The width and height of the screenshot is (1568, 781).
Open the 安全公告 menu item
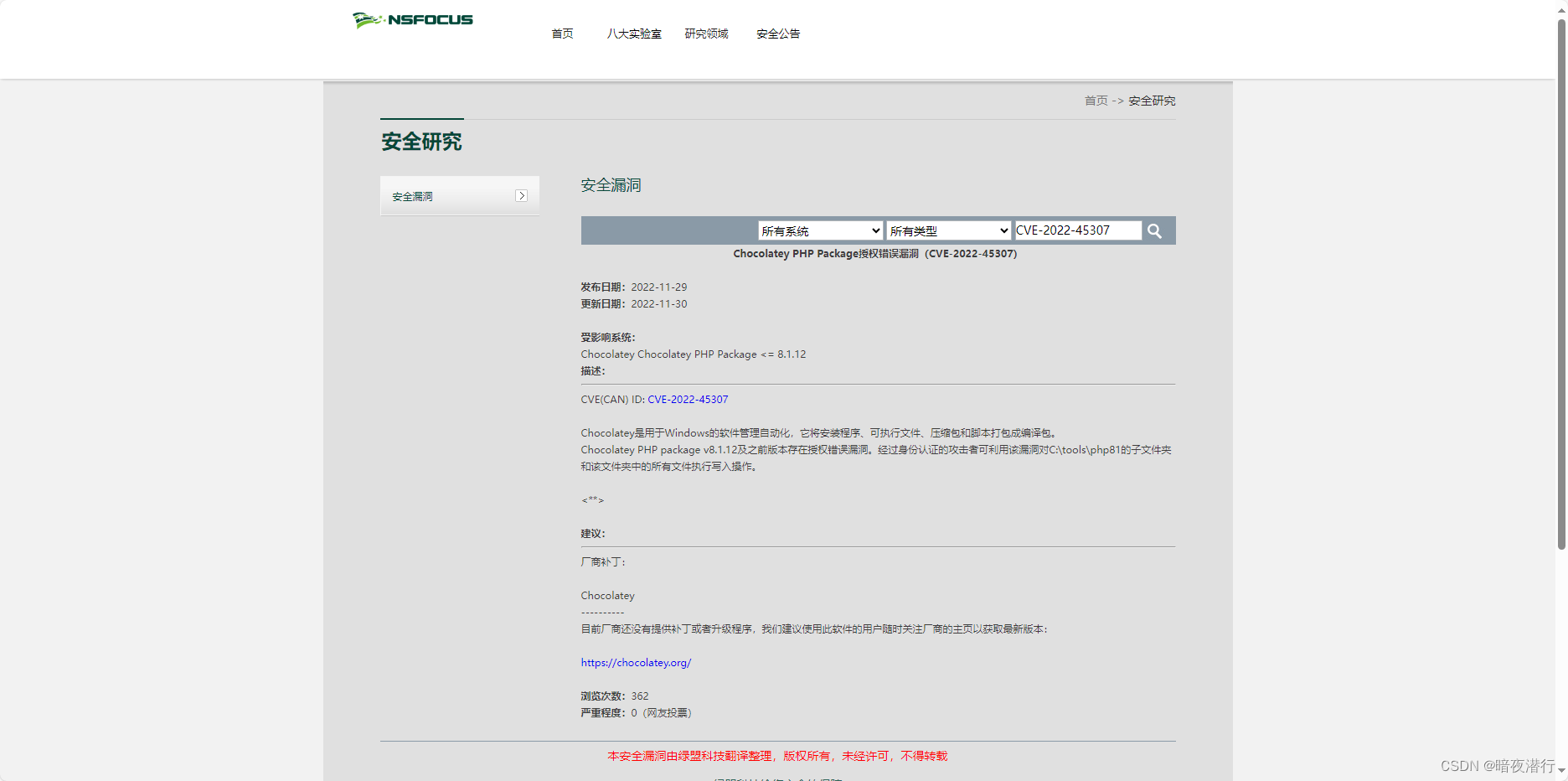click(778, 34)
